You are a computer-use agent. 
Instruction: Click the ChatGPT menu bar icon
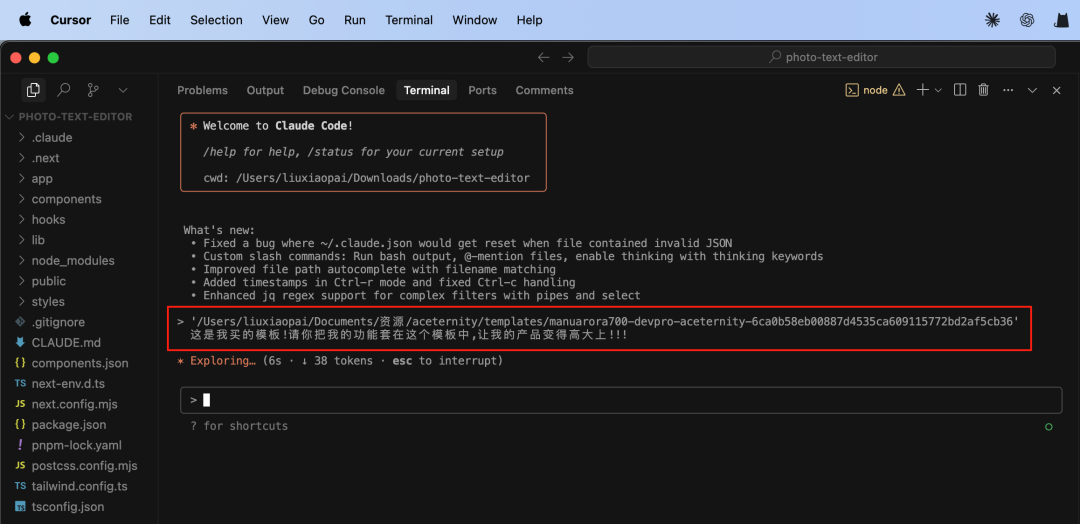click(x=1027, y=20)
